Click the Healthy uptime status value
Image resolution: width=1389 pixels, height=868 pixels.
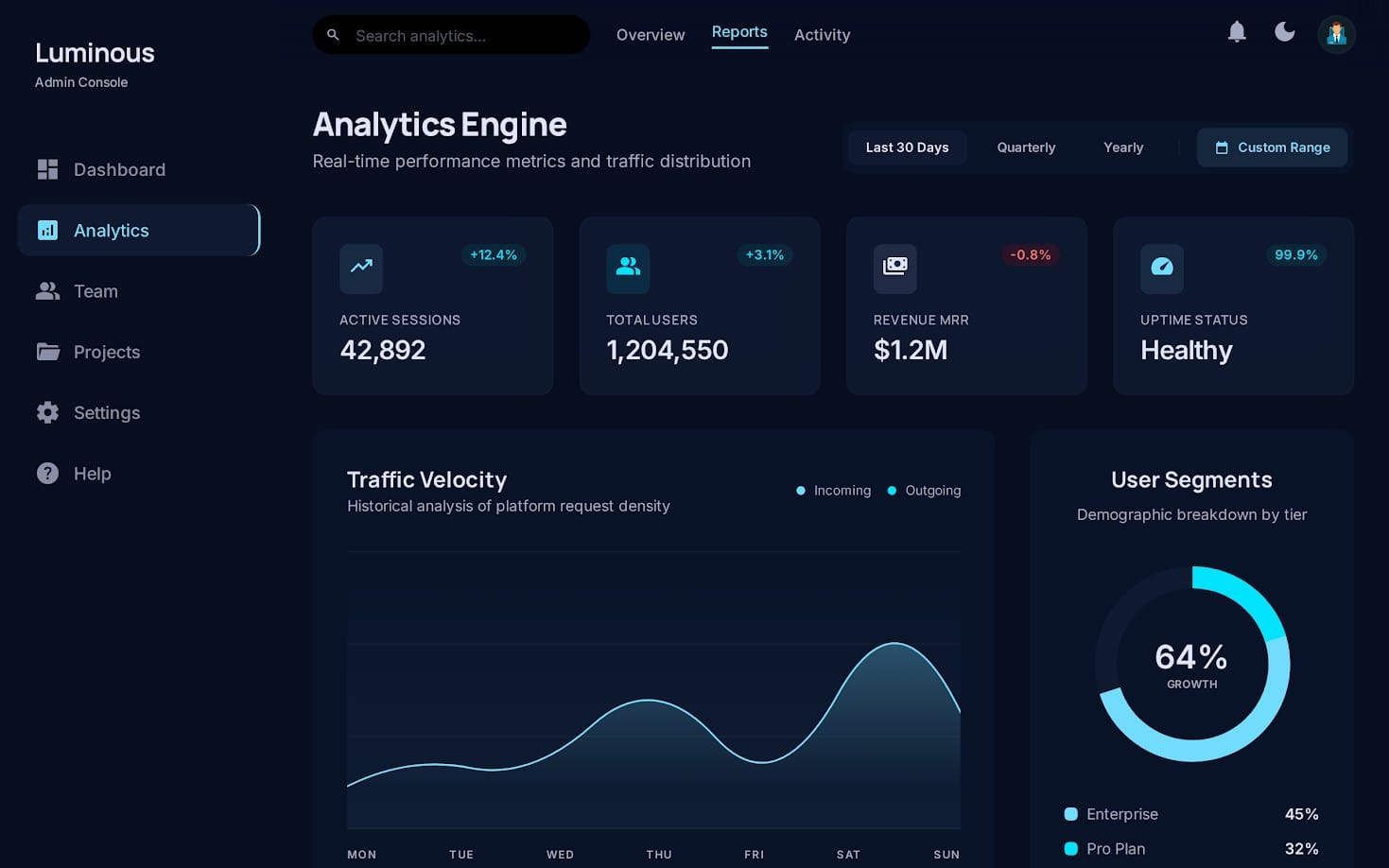pyautogui.click(x=1187, y=351)
